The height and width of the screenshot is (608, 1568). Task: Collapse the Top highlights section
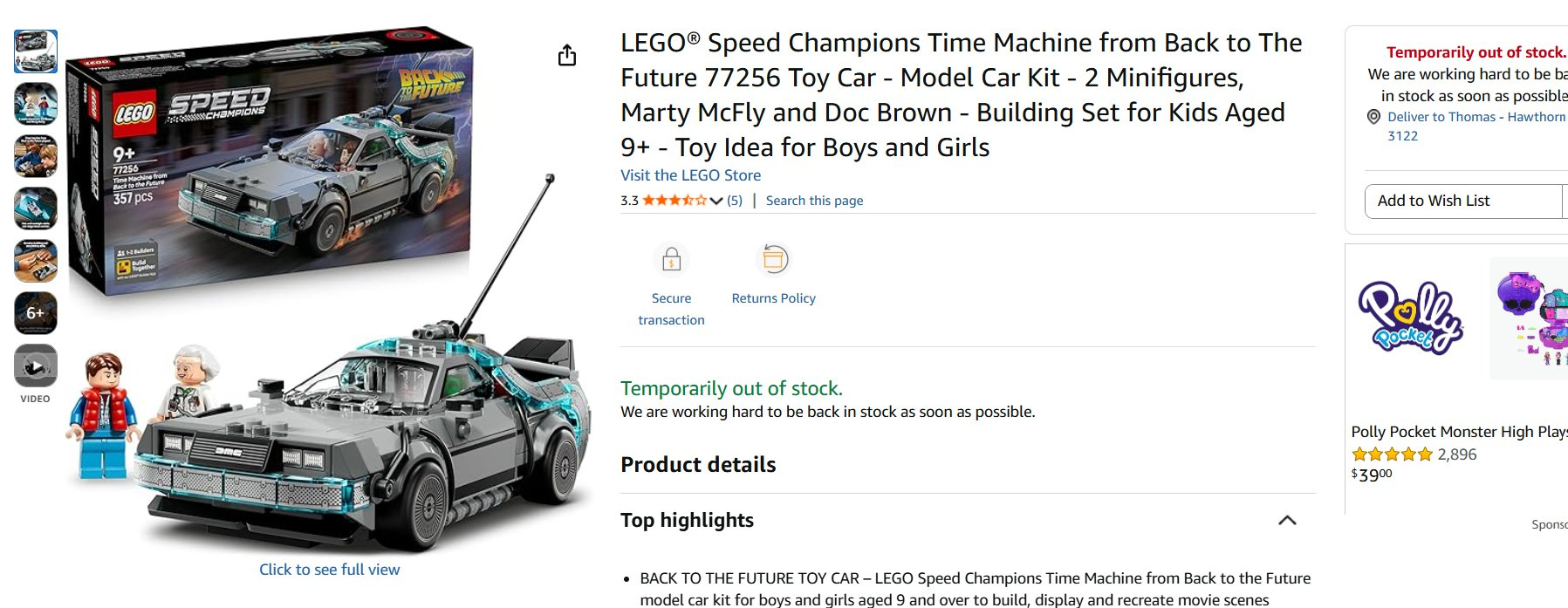coord(1287,520)
